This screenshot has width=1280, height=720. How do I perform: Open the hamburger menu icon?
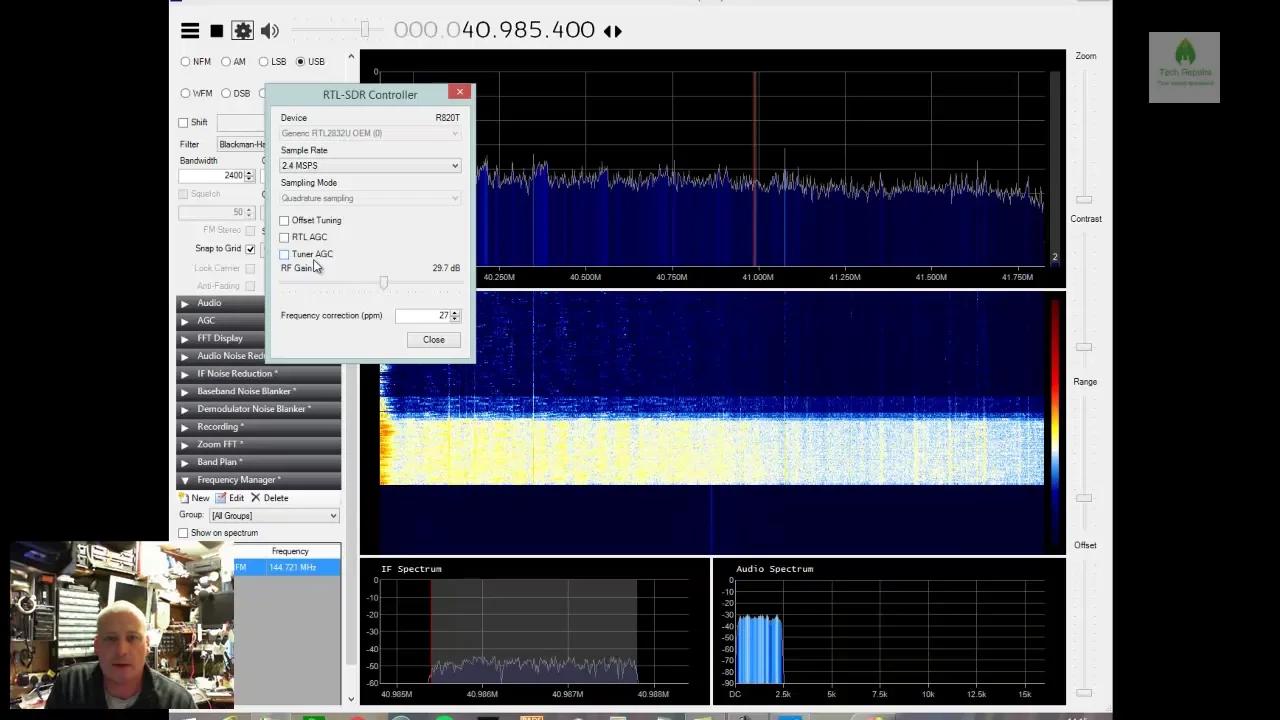[x=189, y=30]
